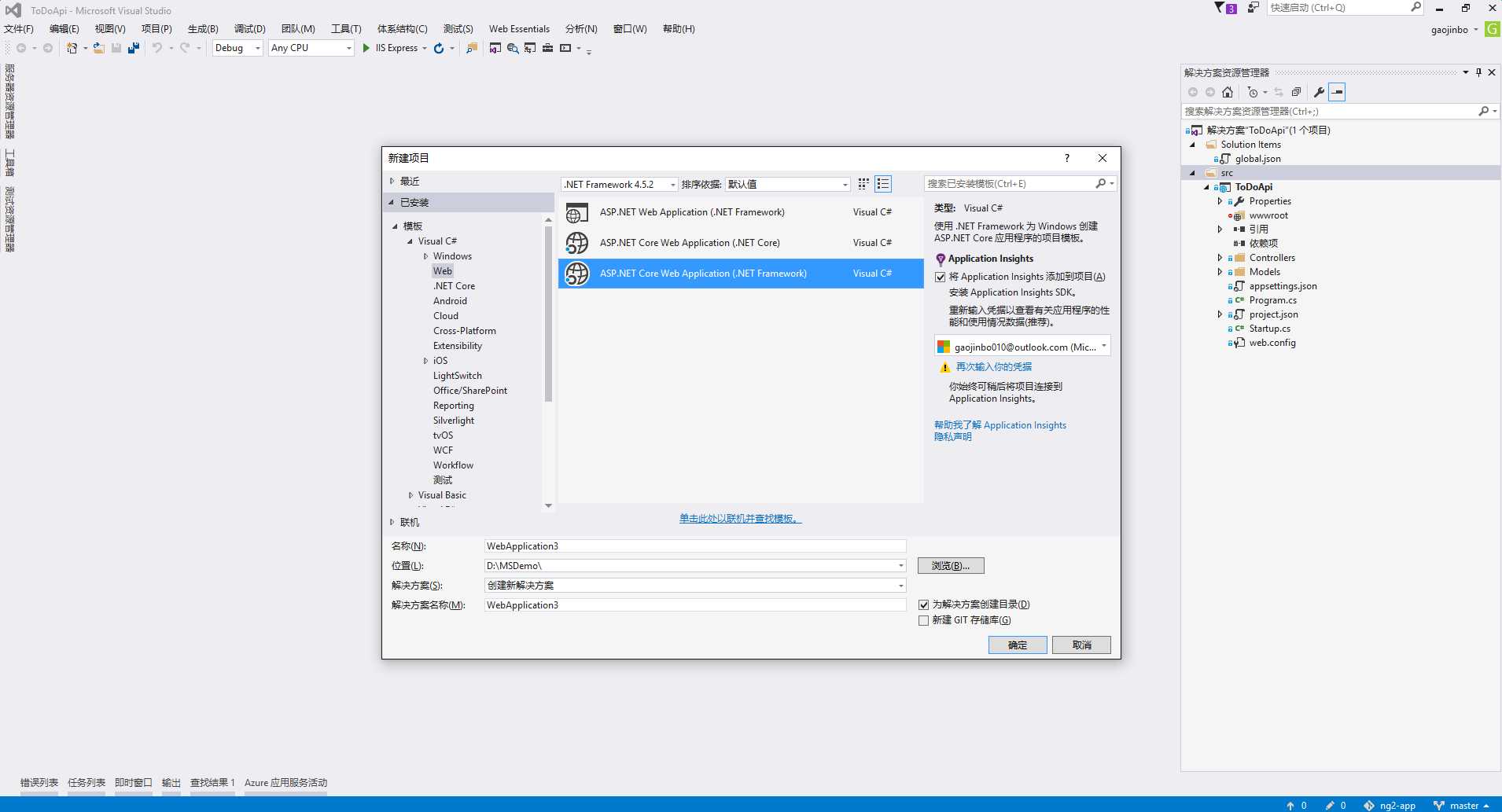Click the 浏览(B)... Browse button
1502x812 pixels.
(x=951, y=566)
